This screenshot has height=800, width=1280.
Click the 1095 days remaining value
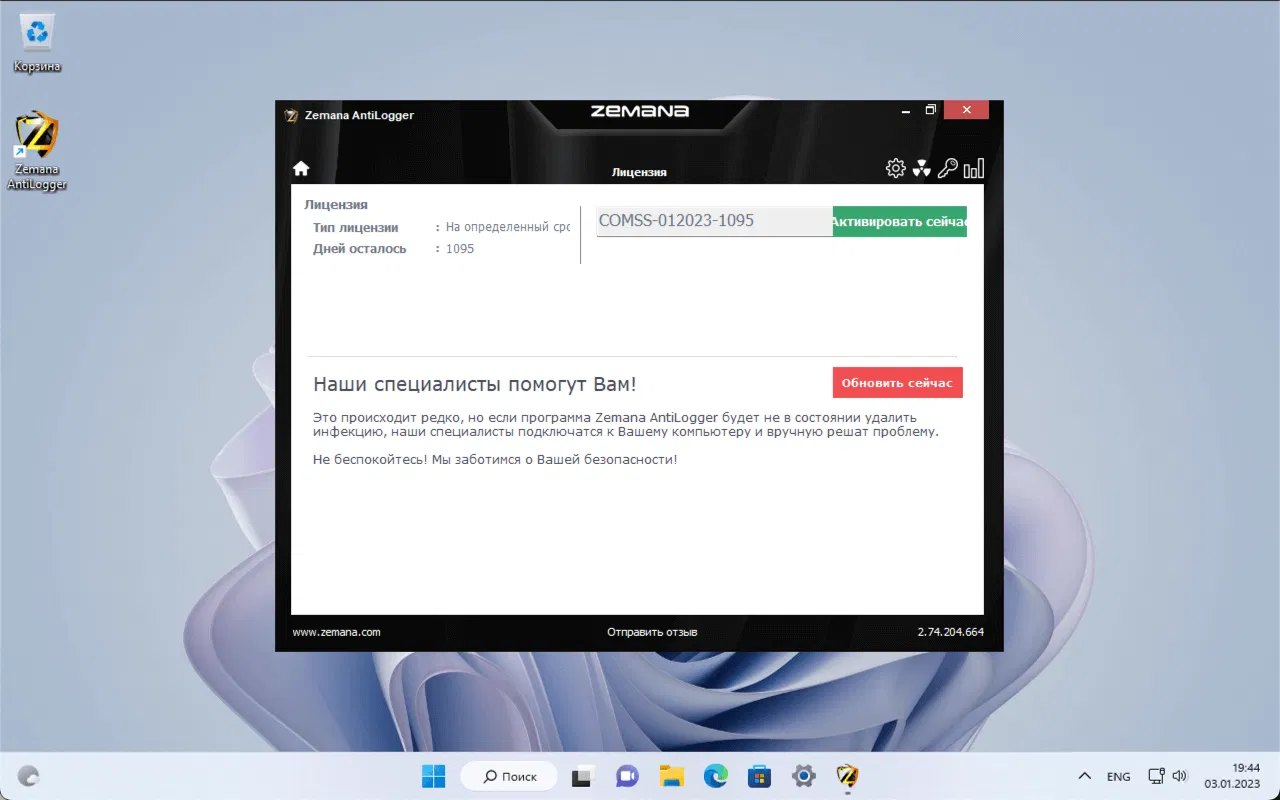(460, 248)
